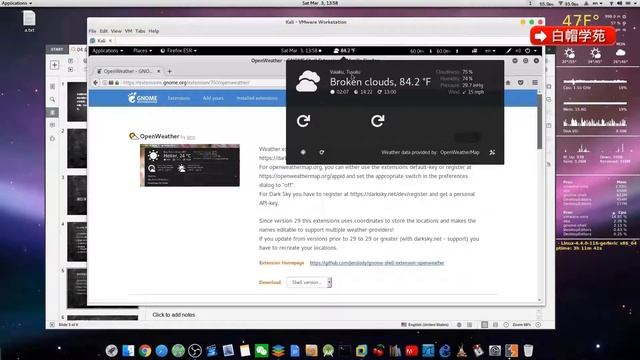Screen dimensions: 640x360
Task: Select the Kali VM tab in VMware
Action: pos(101,41)
